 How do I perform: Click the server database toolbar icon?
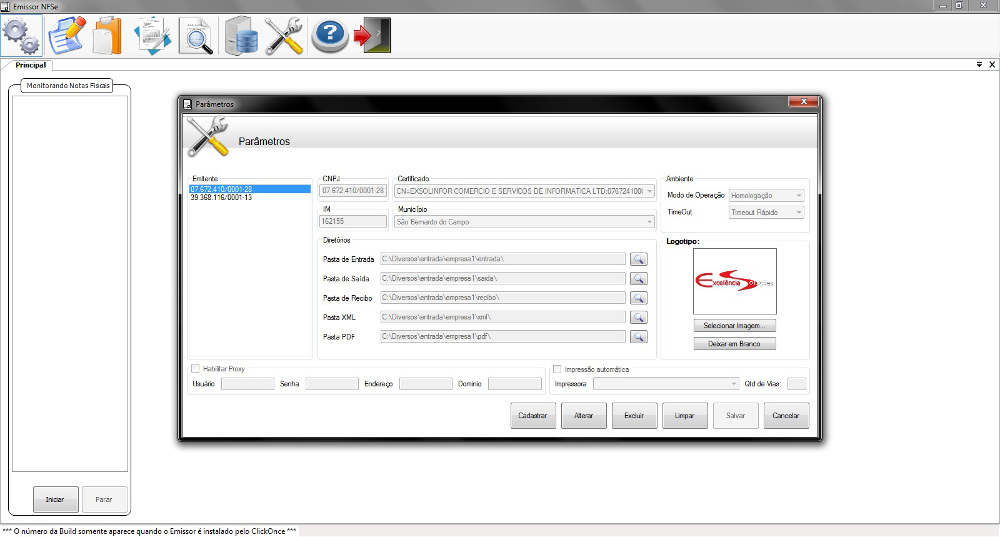pyautogui.click(x=241, y=35)
